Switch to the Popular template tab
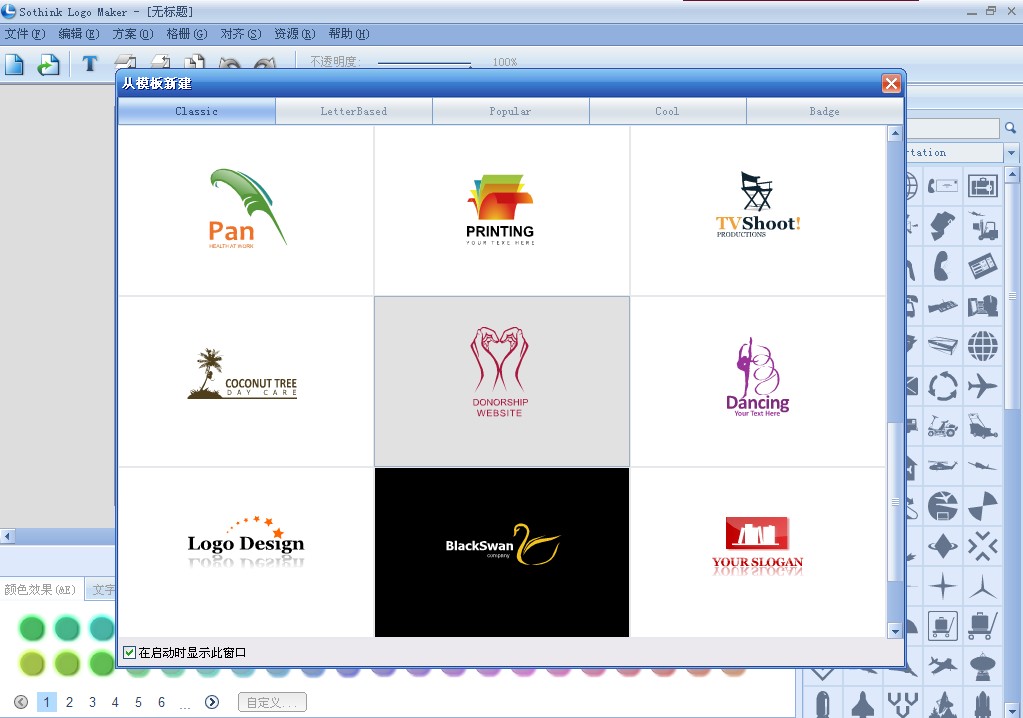The image size is (1023, 718). (510, 112)
